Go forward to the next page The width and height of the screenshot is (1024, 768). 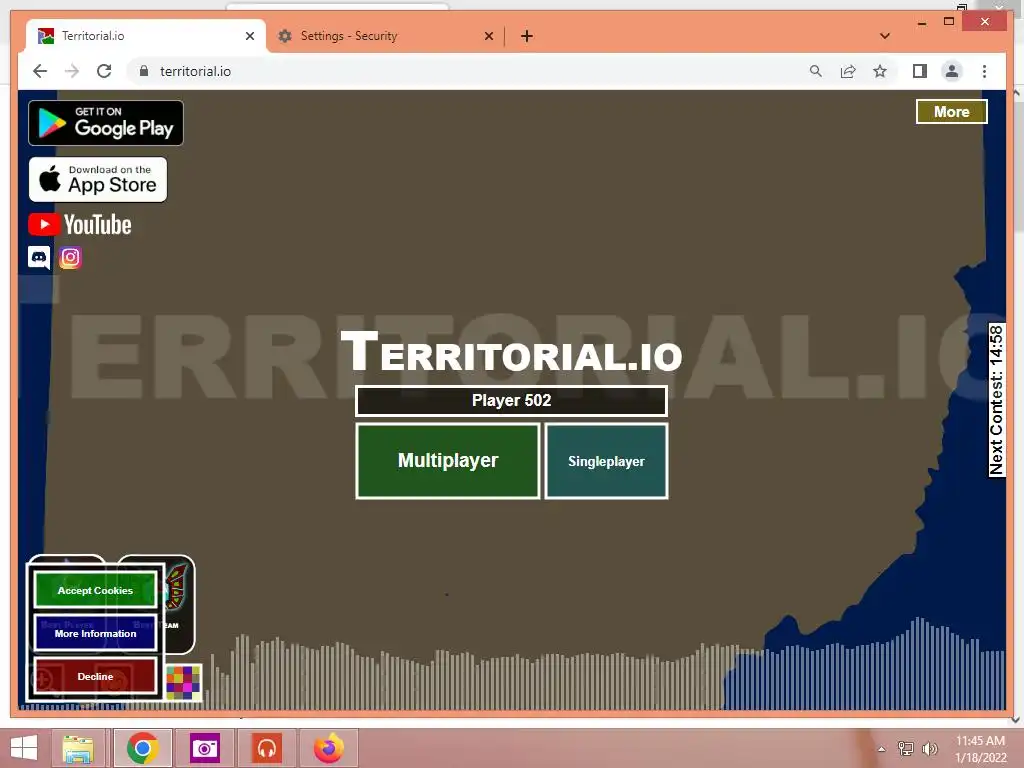click(72, 71)
